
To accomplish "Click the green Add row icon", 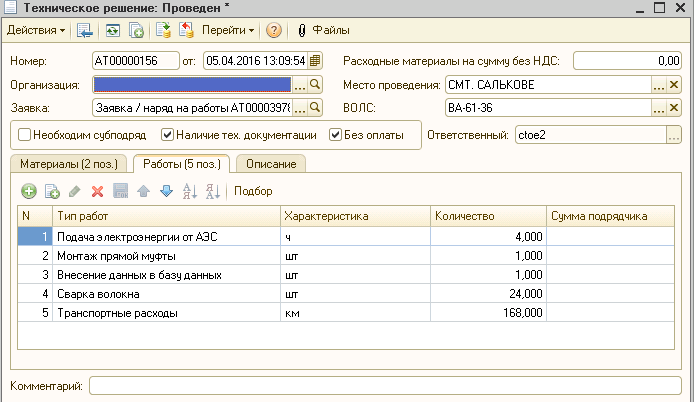I will (x=28, y=191).
